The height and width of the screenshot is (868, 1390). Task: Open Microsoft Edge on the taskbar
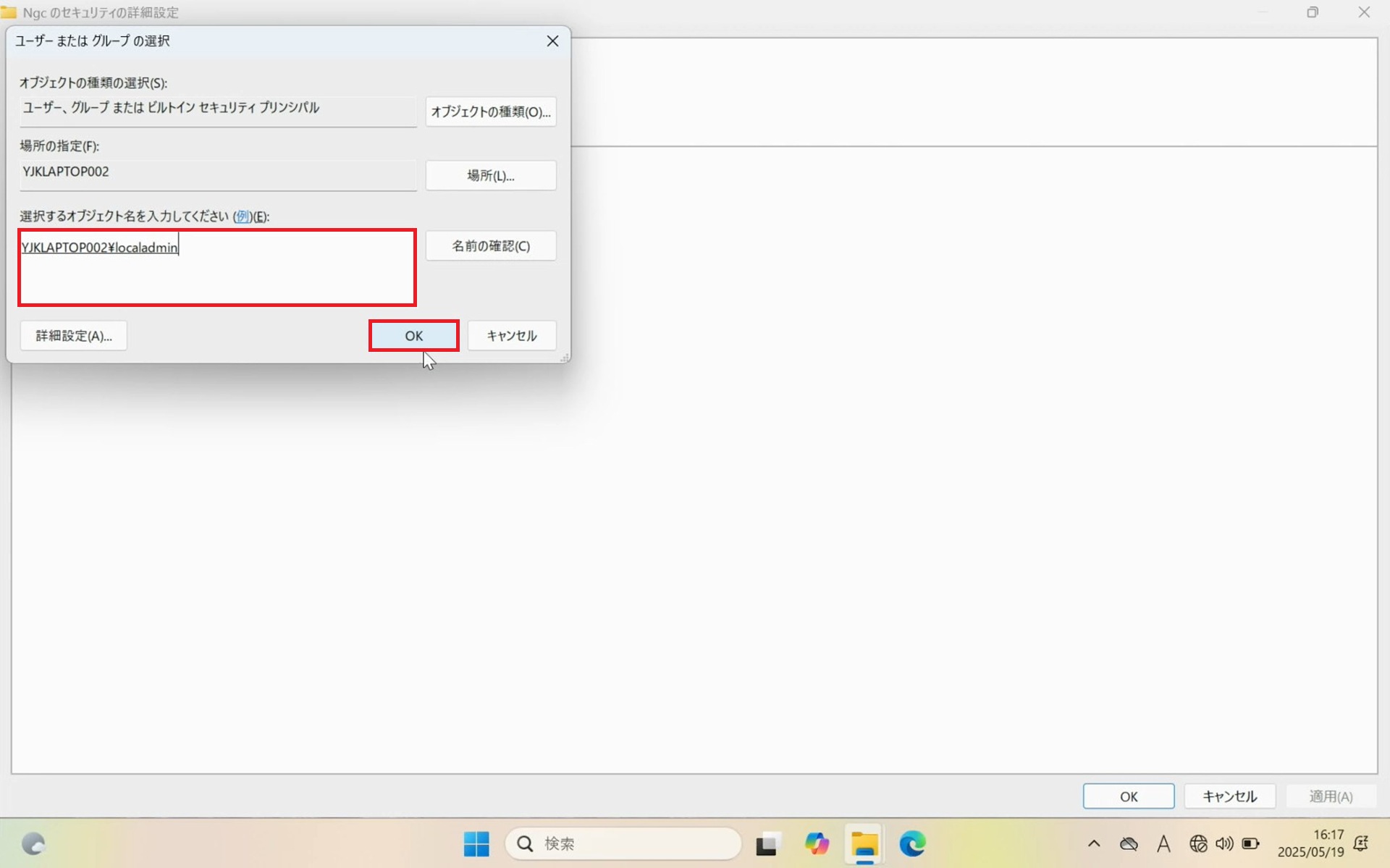point(912,843)
